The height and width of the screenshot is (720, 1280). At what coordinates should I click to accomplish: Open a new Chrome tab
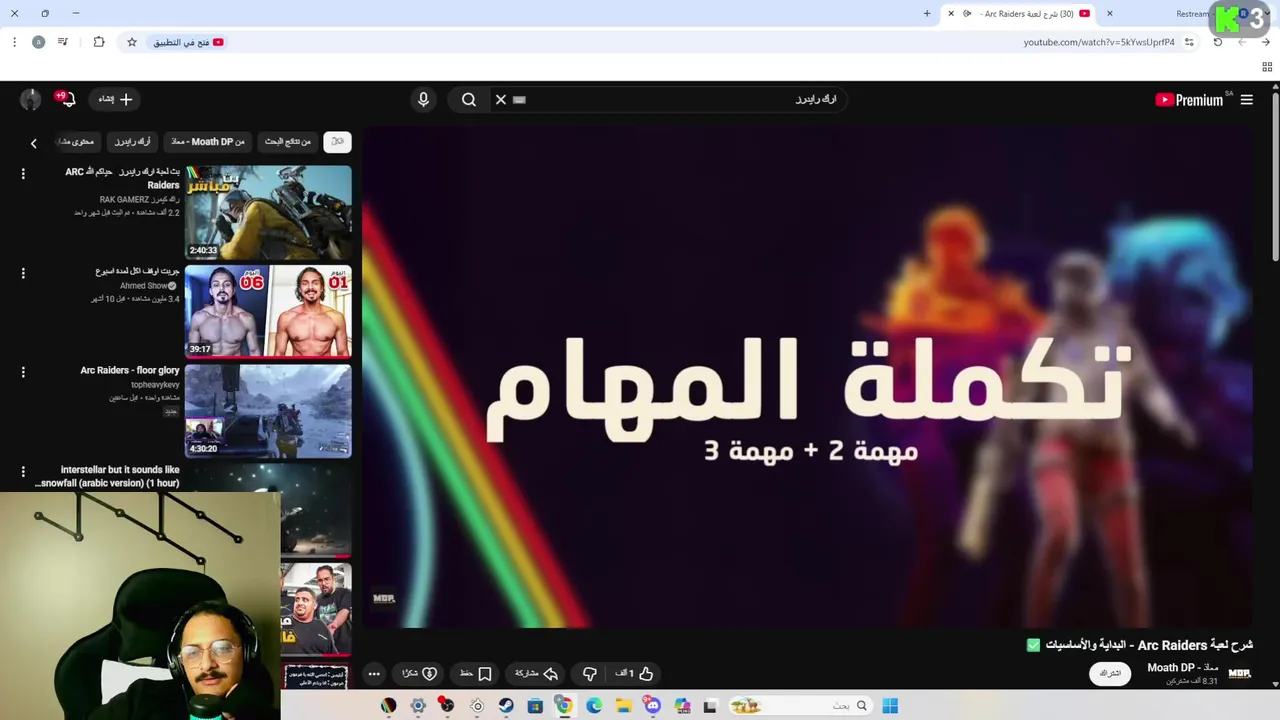(927, 13)
